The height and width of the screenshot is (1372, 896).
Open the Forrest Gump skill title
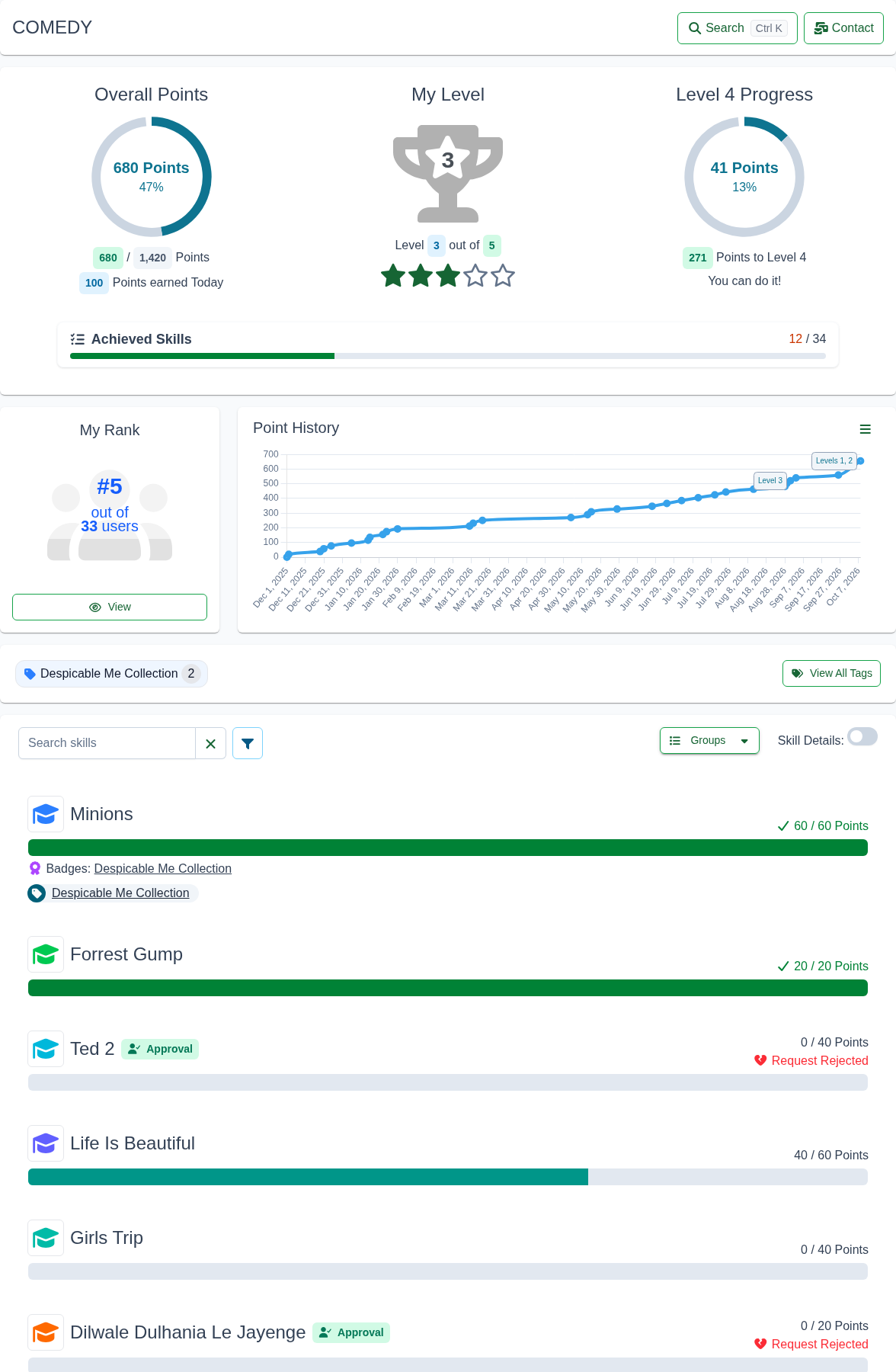pos(126,954)
